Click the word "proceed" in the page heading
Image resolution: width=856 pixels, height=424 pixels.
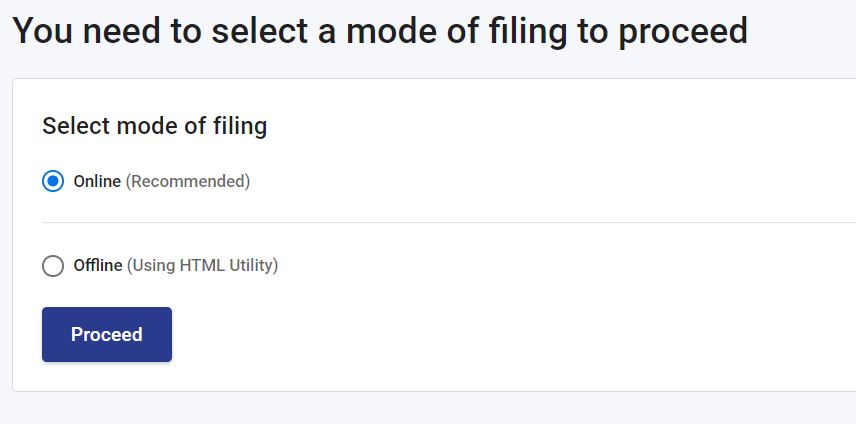click(x=683, y=33)
